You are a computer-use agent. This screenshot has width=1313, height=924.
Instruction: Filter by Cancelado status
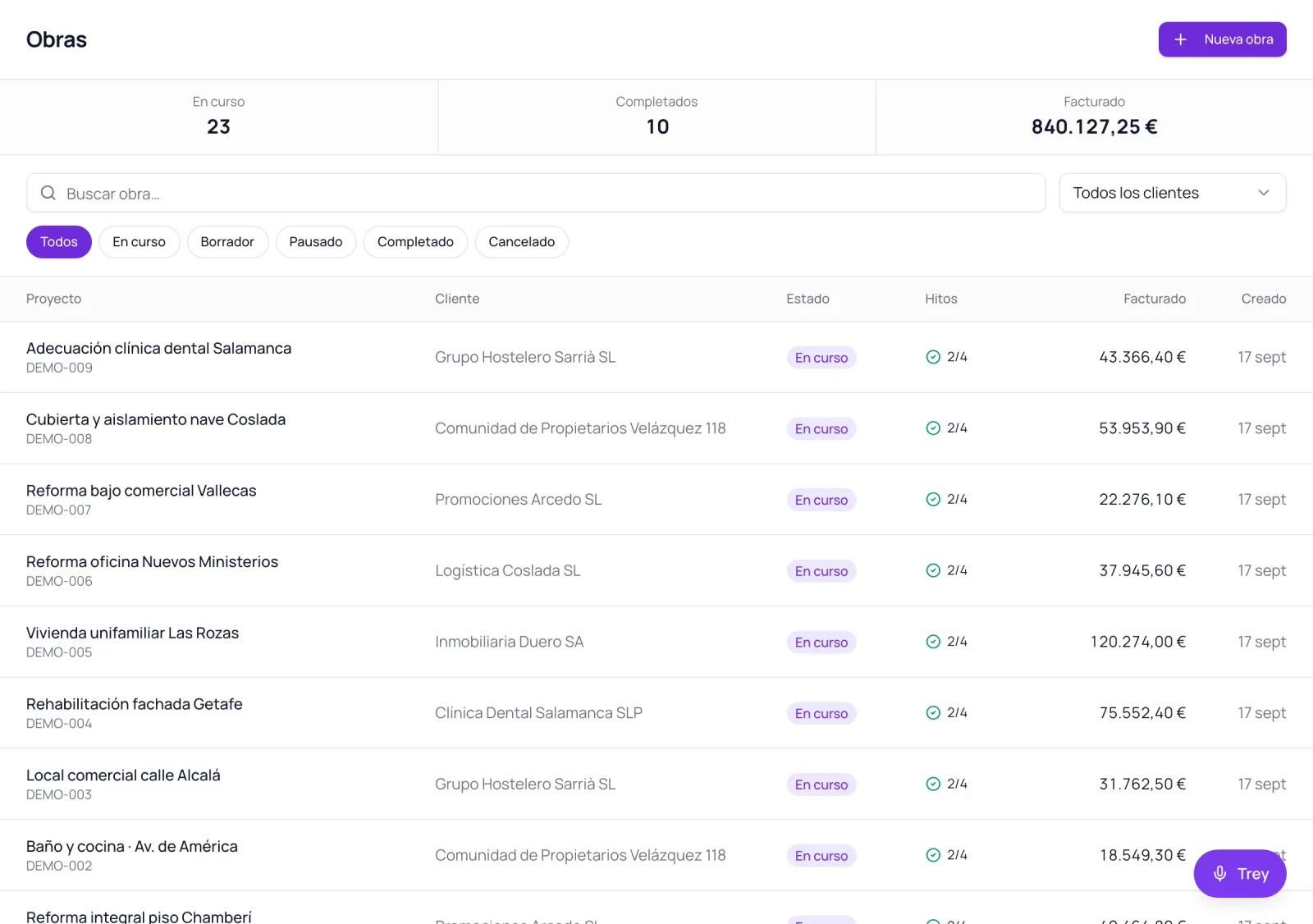pyautogui.click(x=522, y=242)
